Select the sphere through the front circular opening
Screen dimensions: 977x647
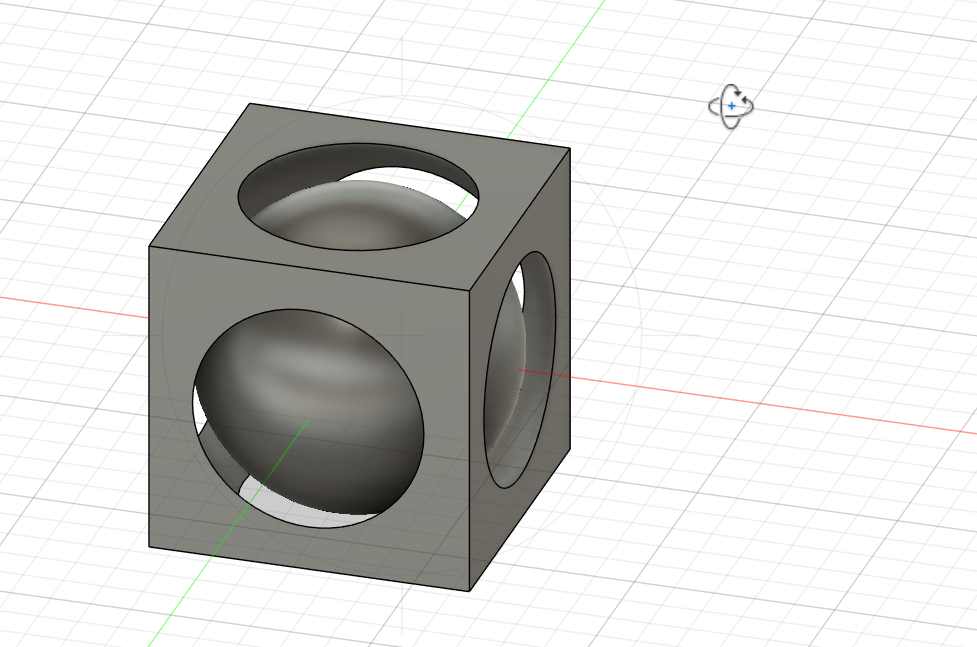312,411
